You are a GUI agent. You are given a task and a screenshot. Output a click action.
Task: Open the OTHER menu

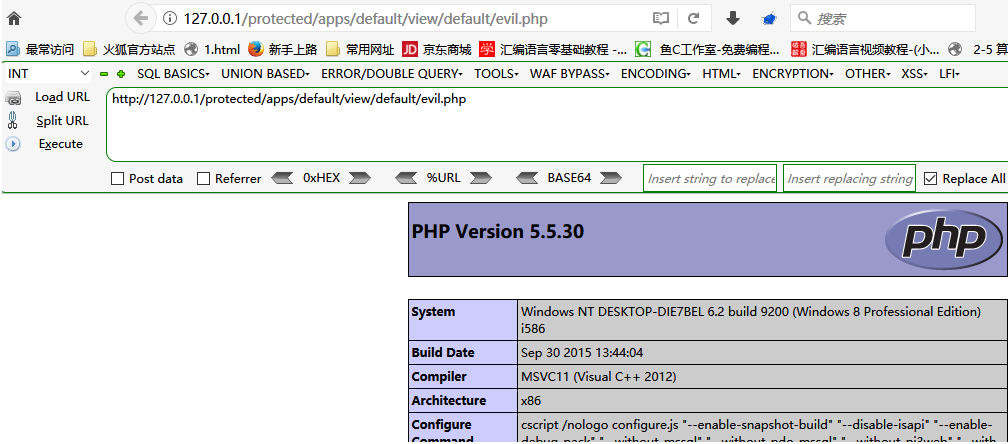click(868, 74)
